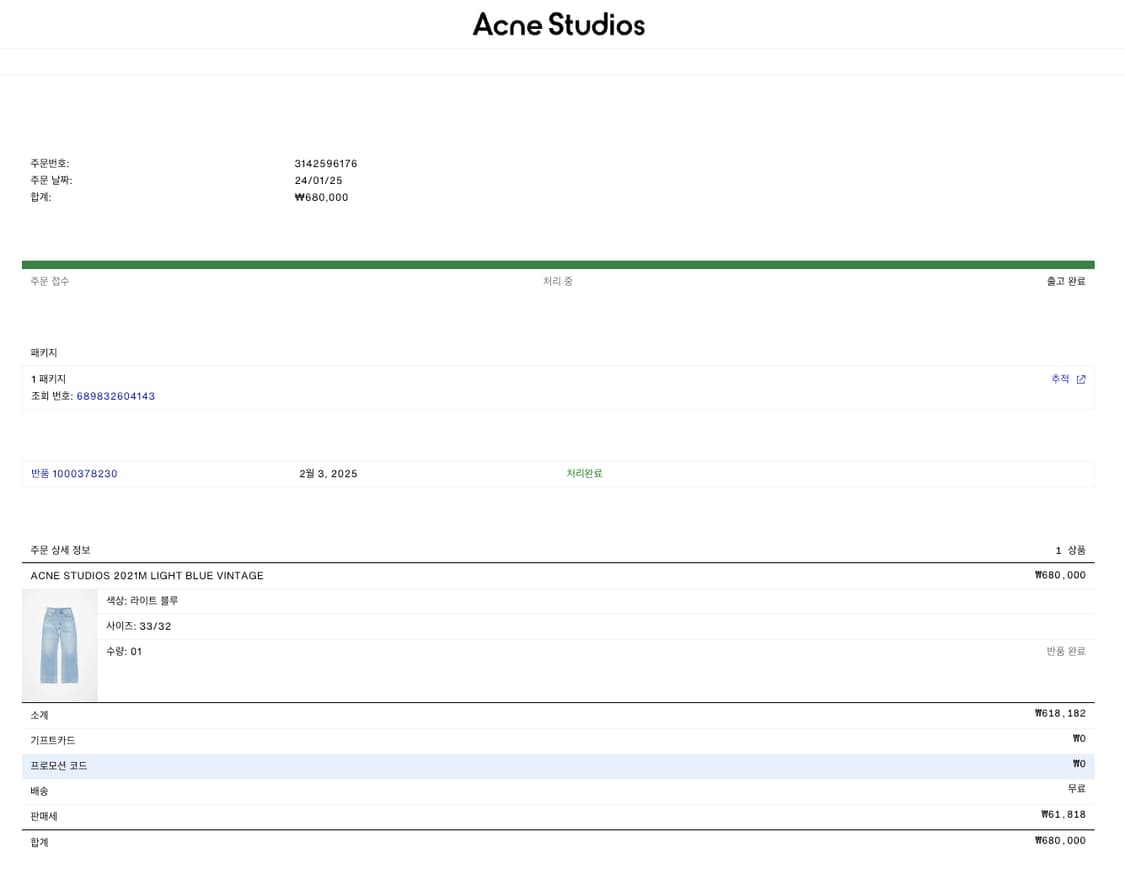The height and width of the screenshot is (871, 1125).
Task: Click the 반품 완료 item status text
Action: (x=1066, y=651)
